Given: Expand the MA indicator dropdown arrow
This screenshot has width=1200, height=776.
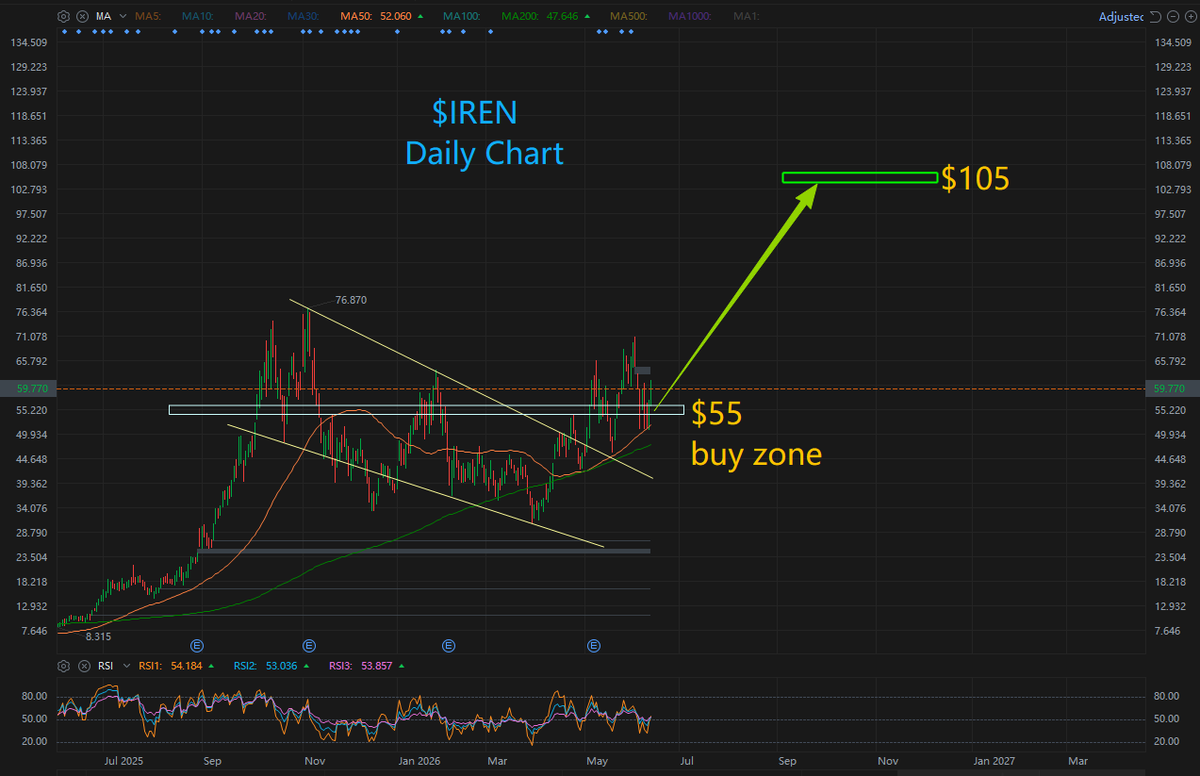Looking at the screenshot, I should 123,16.
